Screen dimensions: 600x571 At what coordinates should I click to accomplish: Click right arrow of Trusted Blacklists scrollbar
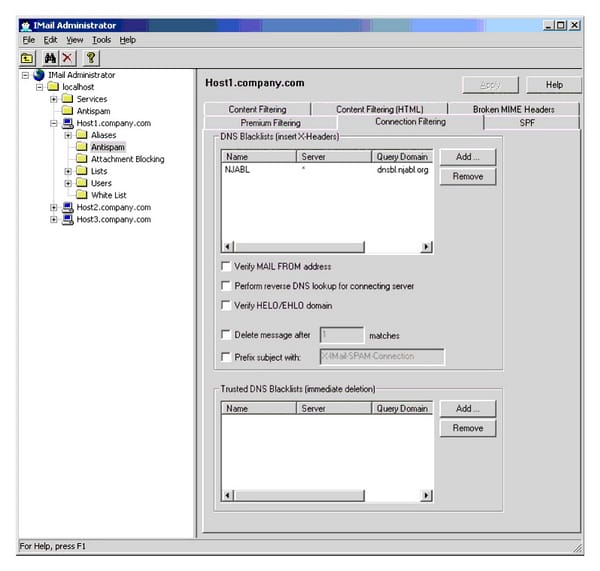(x=426, y=496)
